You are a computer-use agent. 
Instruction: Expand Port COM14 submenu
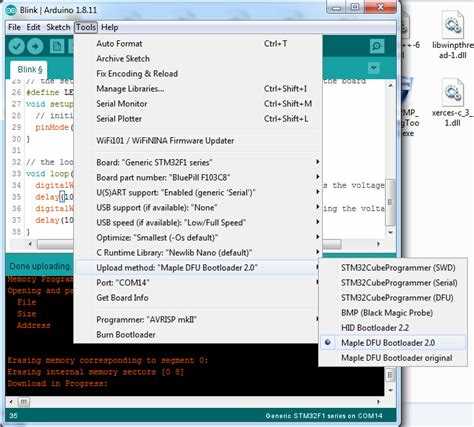click(198, 283)
